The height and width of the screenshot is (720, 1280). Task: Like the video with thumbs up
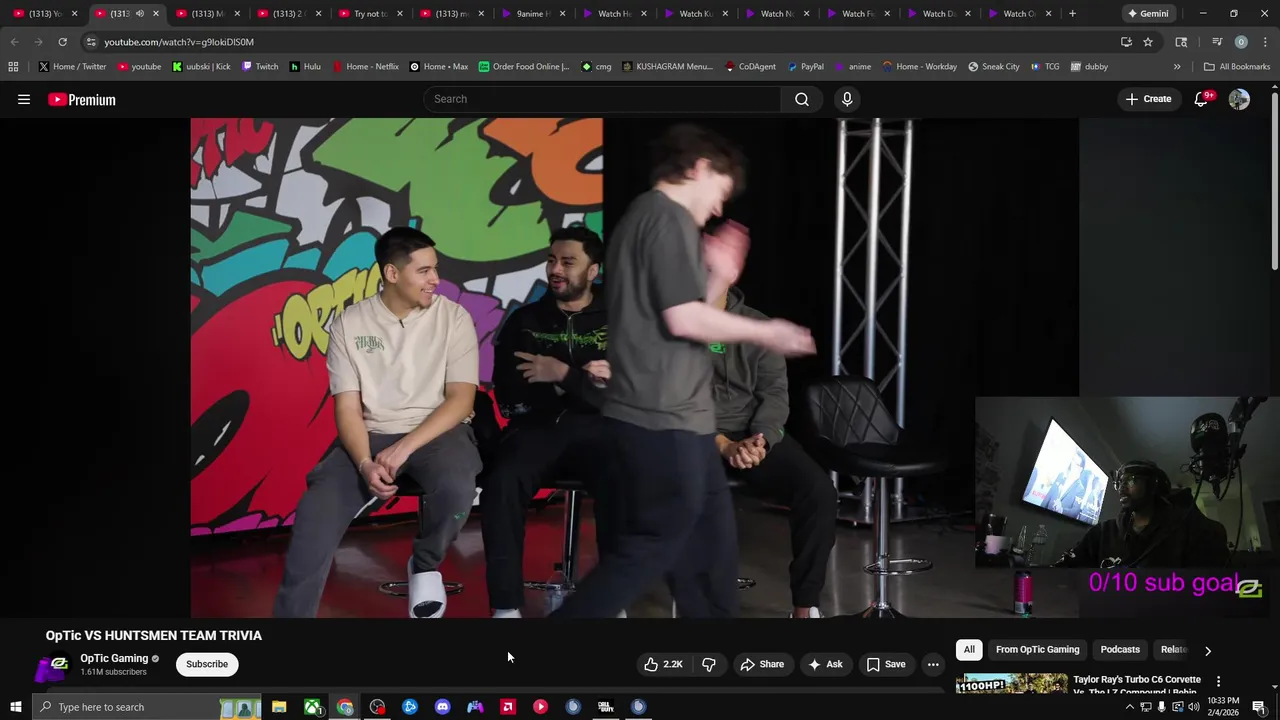tap(663, 664)
